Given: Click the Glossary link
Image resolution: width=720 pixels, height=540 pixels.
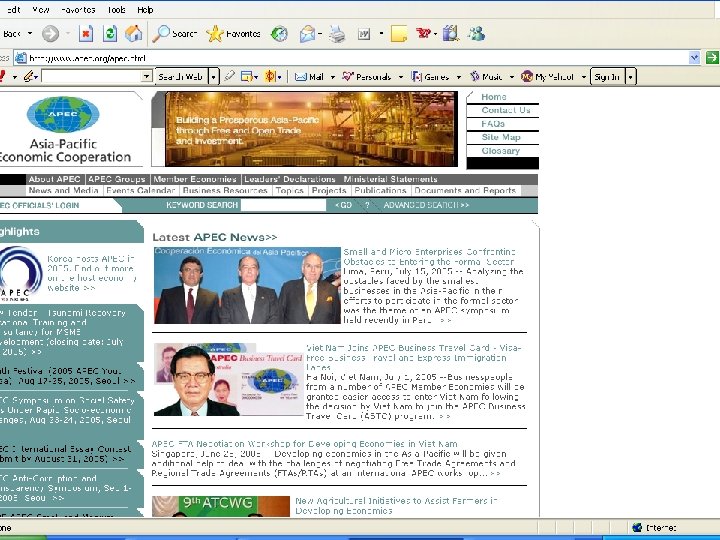Looking at the screenshot, I should coord(501,151).
